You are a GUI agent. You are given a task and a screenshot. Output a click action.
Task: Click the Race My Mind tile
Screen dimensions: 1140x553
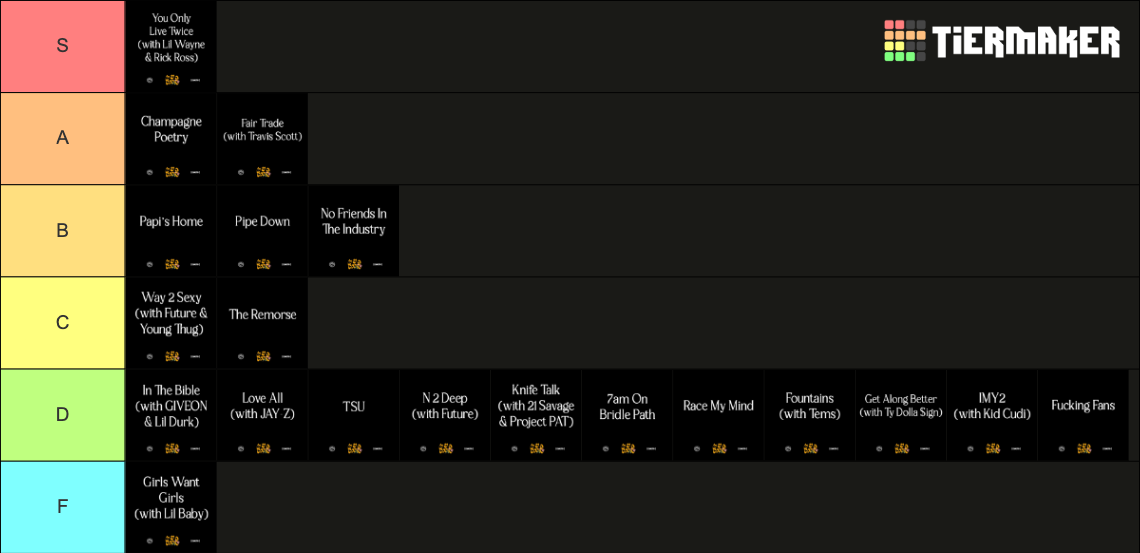pyautogui.click(x=718, y=415)
